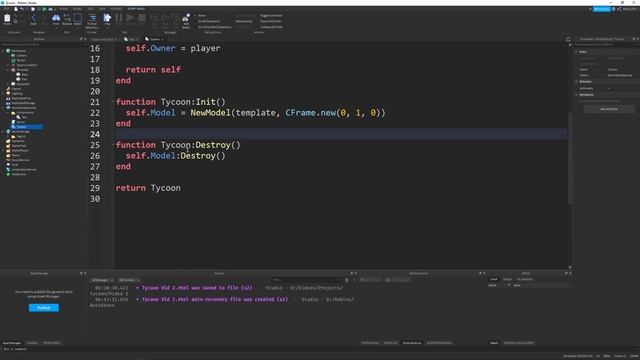Click the Output panel undock icon
Viewport: 640px width, 360px height.
351,273
